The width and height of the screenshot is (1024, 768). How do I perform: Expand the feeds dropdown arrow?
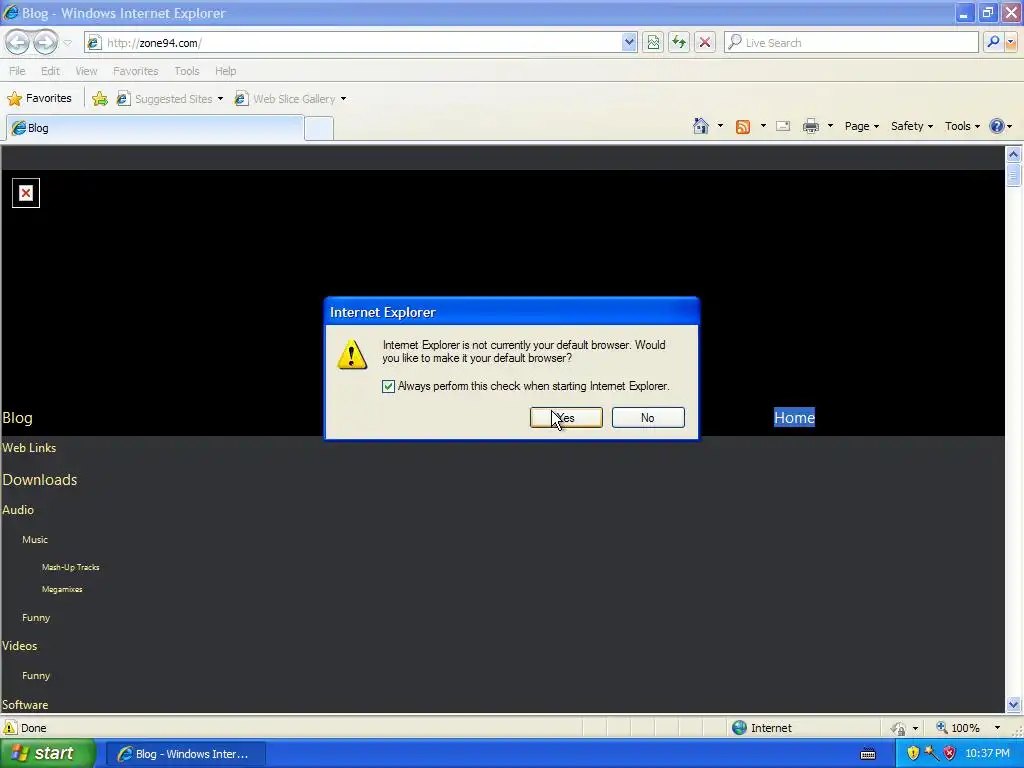[x=763, y=126]
